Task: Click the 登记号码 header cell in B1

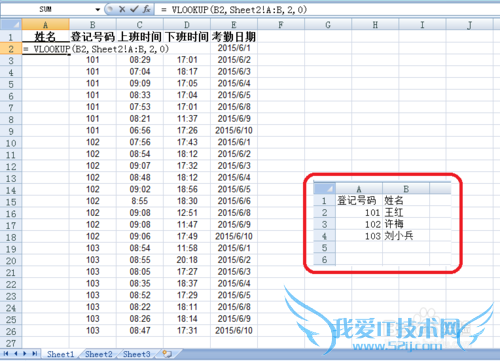Action: pyautogui.click(x=93, y=37)
